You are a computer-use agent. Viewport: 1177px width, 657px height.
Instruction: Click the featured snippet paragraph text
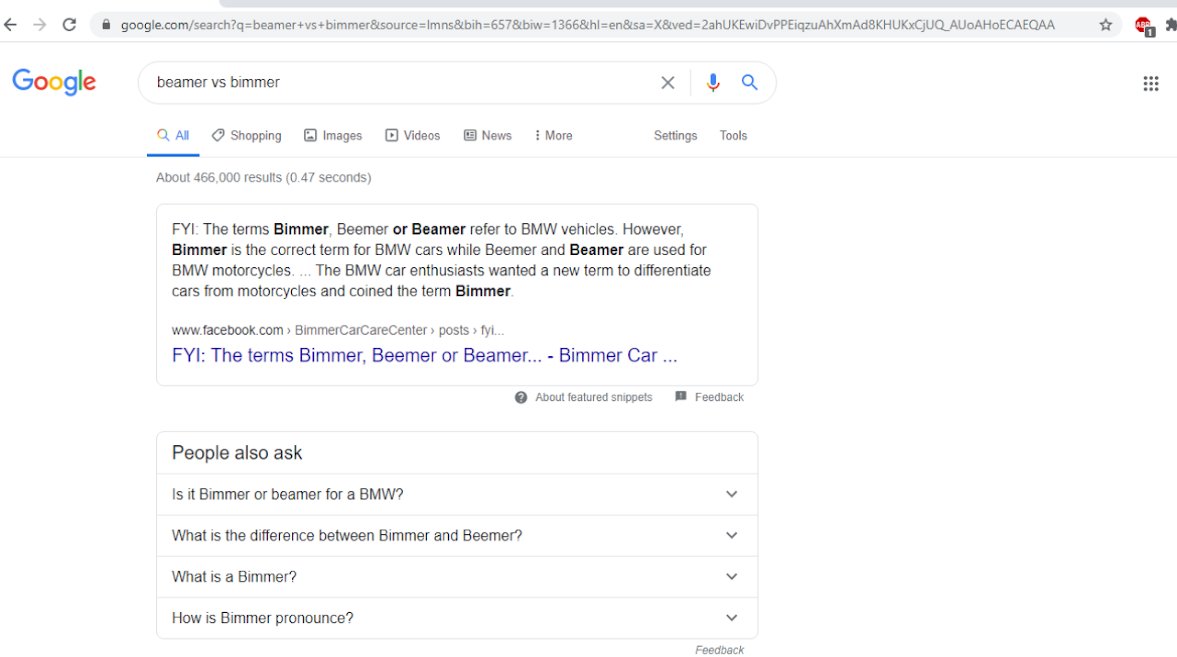(x=441, y=260)
